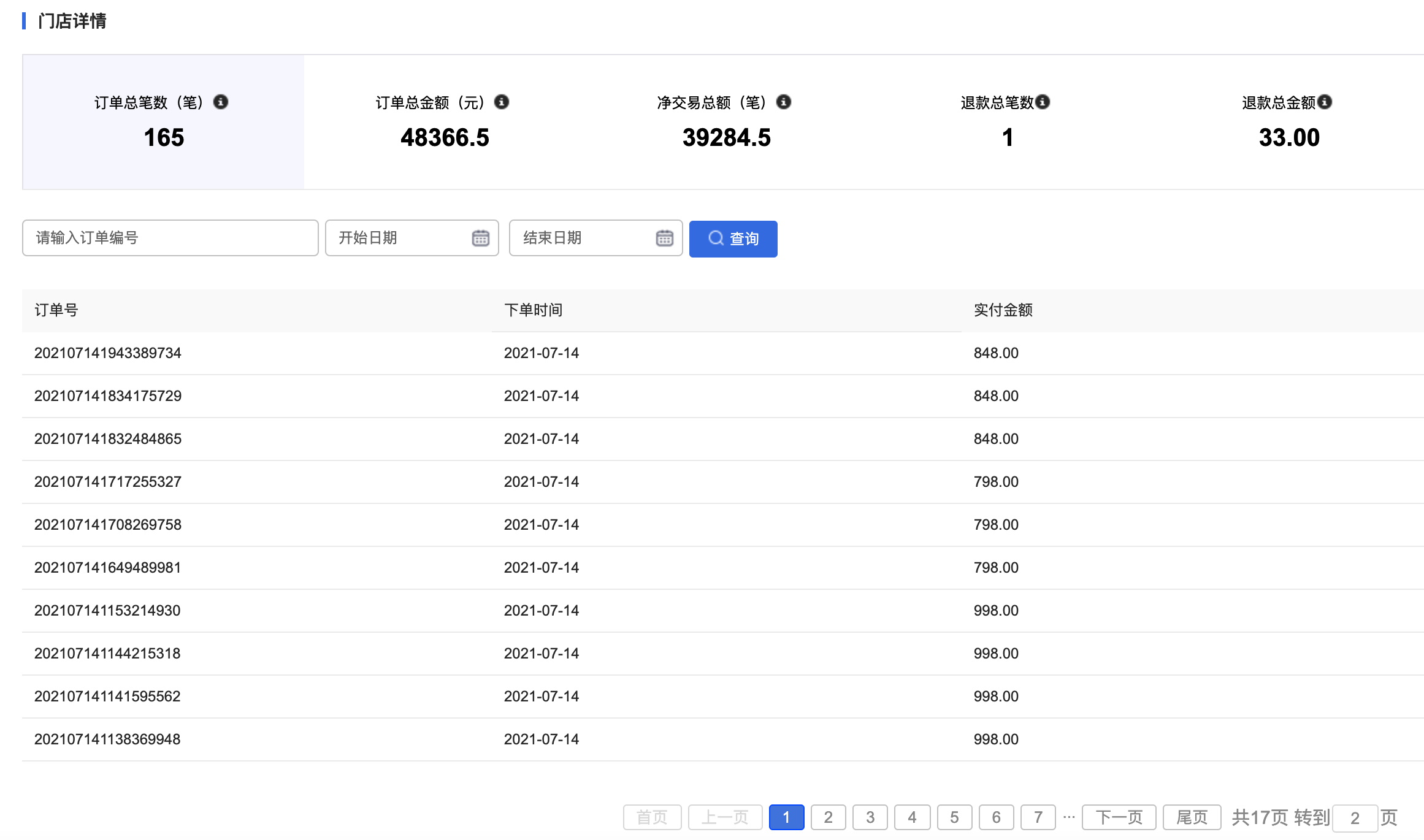Click info icon beside 订单总笔数
Screen dimensions: 1424x840
coord(221,102)
